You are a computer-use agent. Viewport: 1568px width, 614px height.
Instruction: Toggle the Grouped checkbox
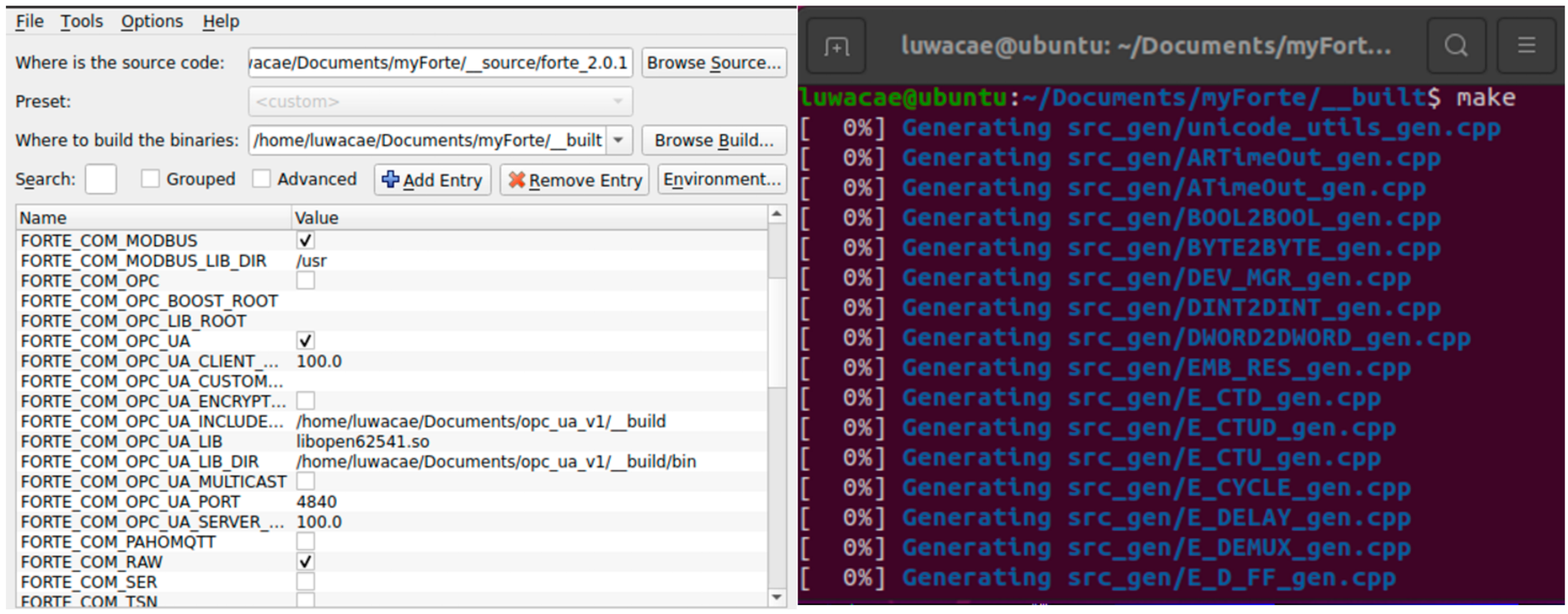click(150, 179)
